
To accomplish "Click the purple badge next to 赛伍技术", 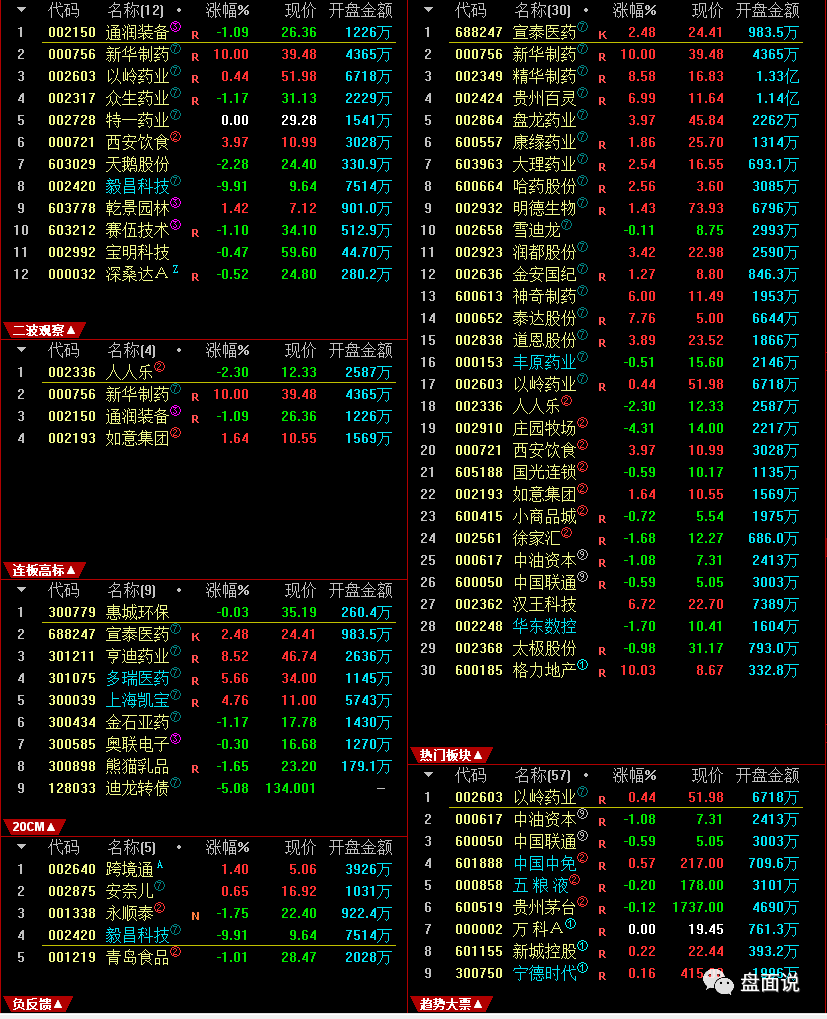I will point(175,226).
